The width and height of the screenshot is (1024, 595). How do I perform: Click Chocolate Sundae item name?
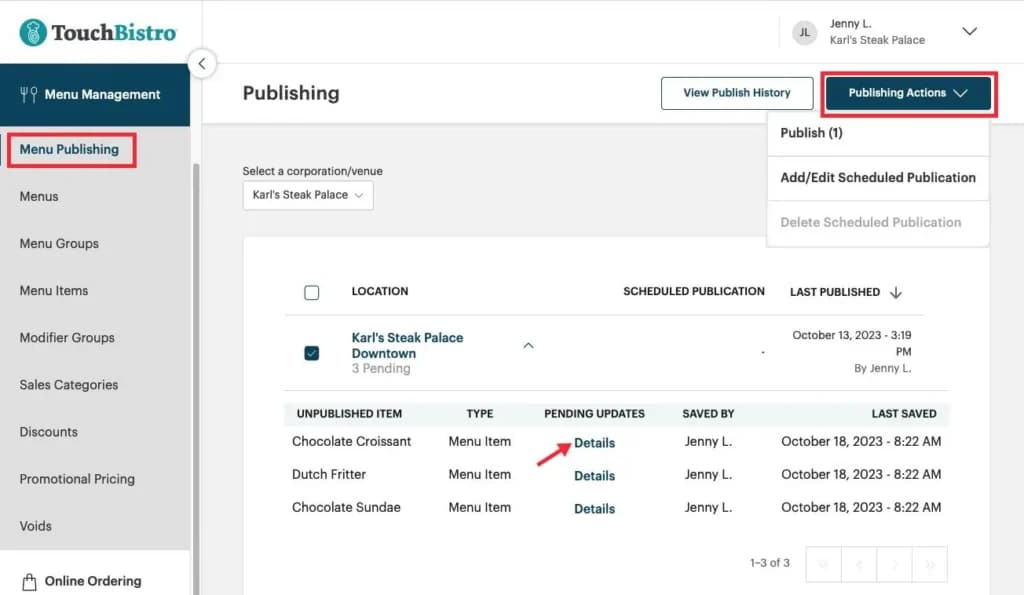click(346, 507)
